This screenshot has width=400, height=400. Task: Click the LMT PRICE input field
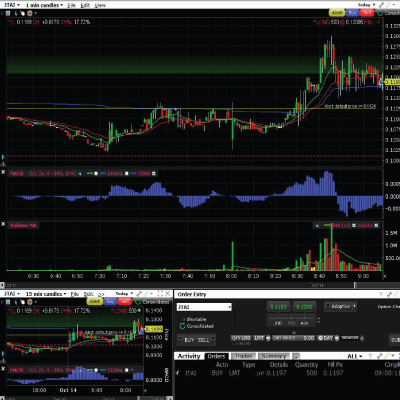click(x=293, y=338)
